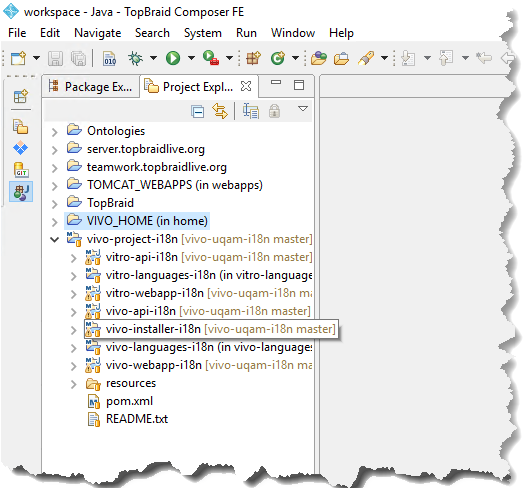Open the Help menu

(x=341, y=33)
